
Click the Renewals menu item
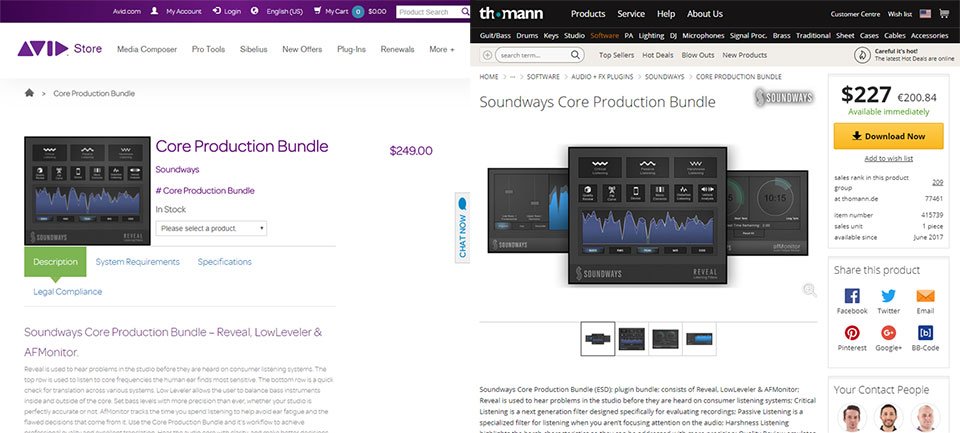click(397, 49)
